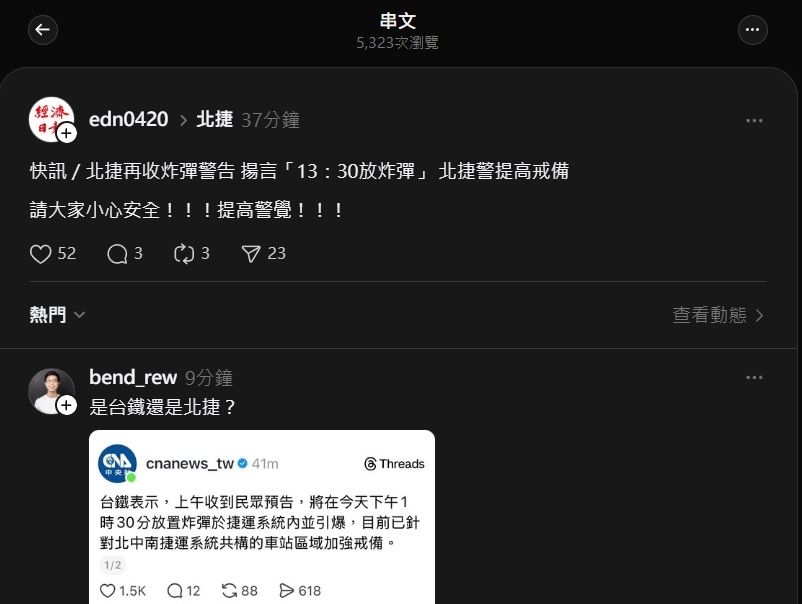Like the quoted cnanews_tw post

point(123,591)
